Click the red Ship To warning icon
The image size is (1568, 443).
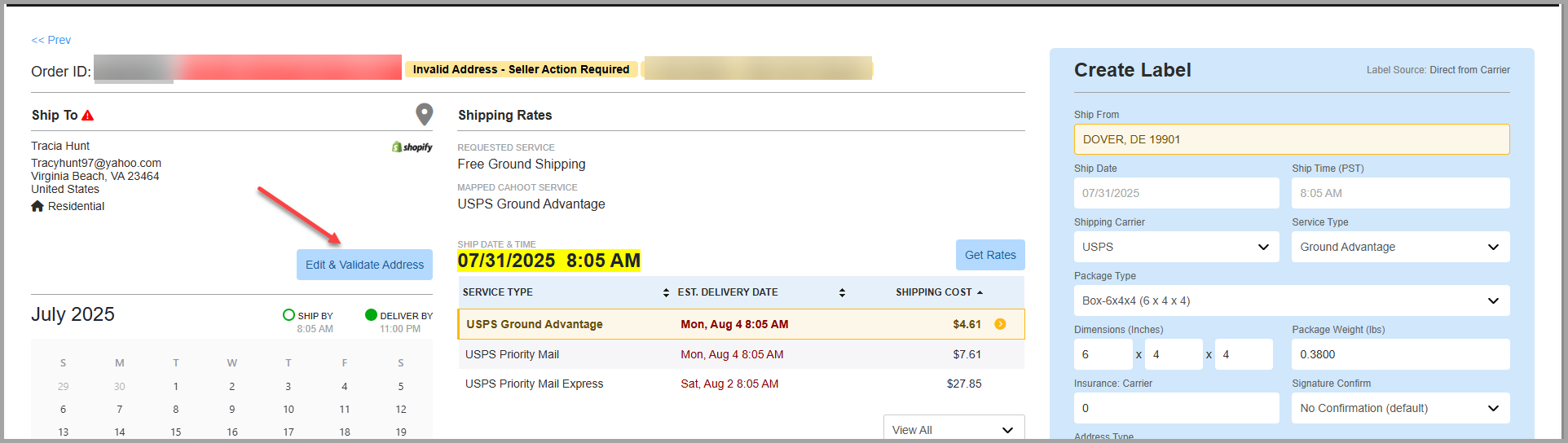tap(88, 116)
